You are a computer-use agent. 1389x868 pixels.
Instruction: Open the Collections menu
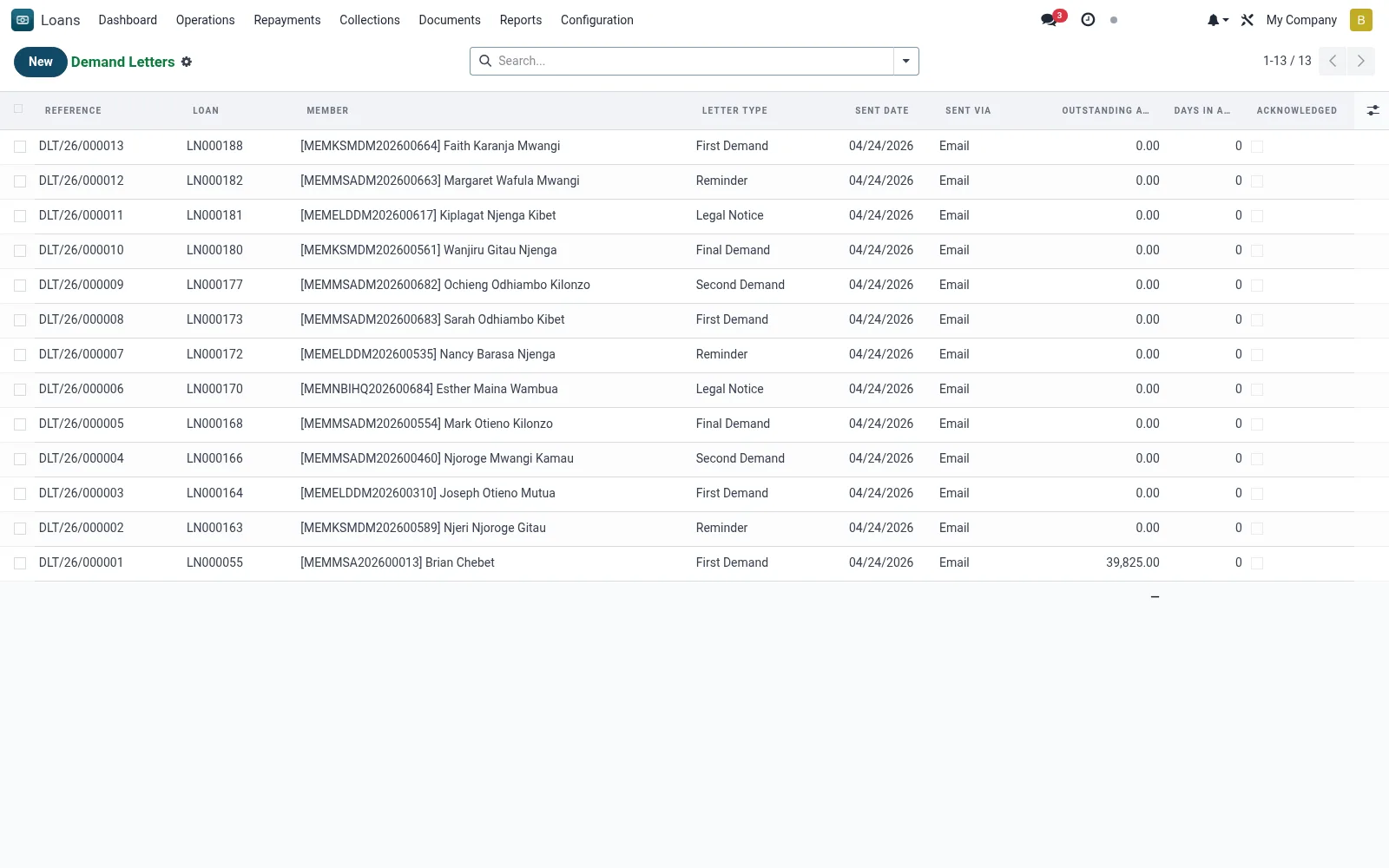pos(370,20)
